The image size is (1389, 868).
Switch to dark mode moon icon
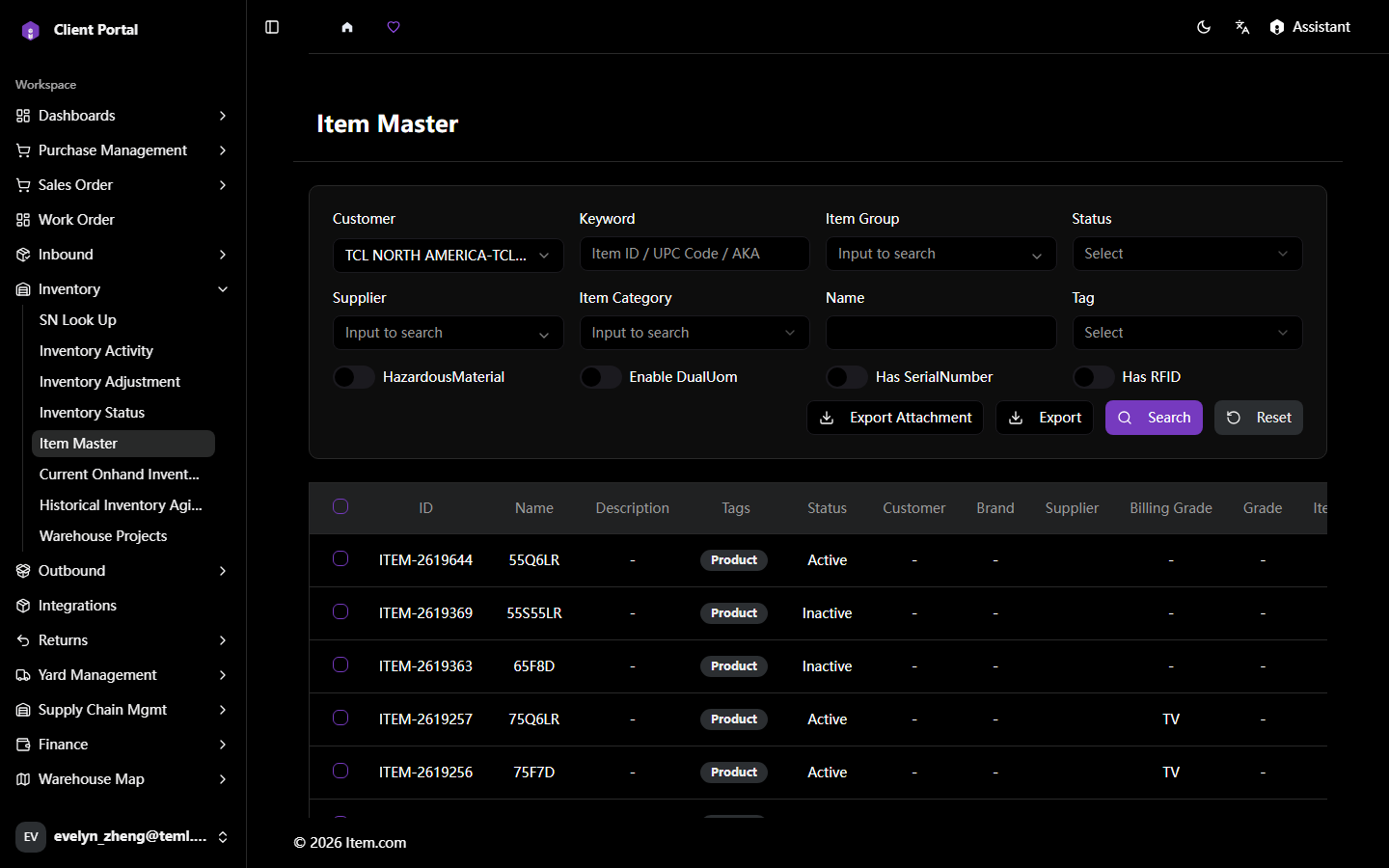[1204, 27]
